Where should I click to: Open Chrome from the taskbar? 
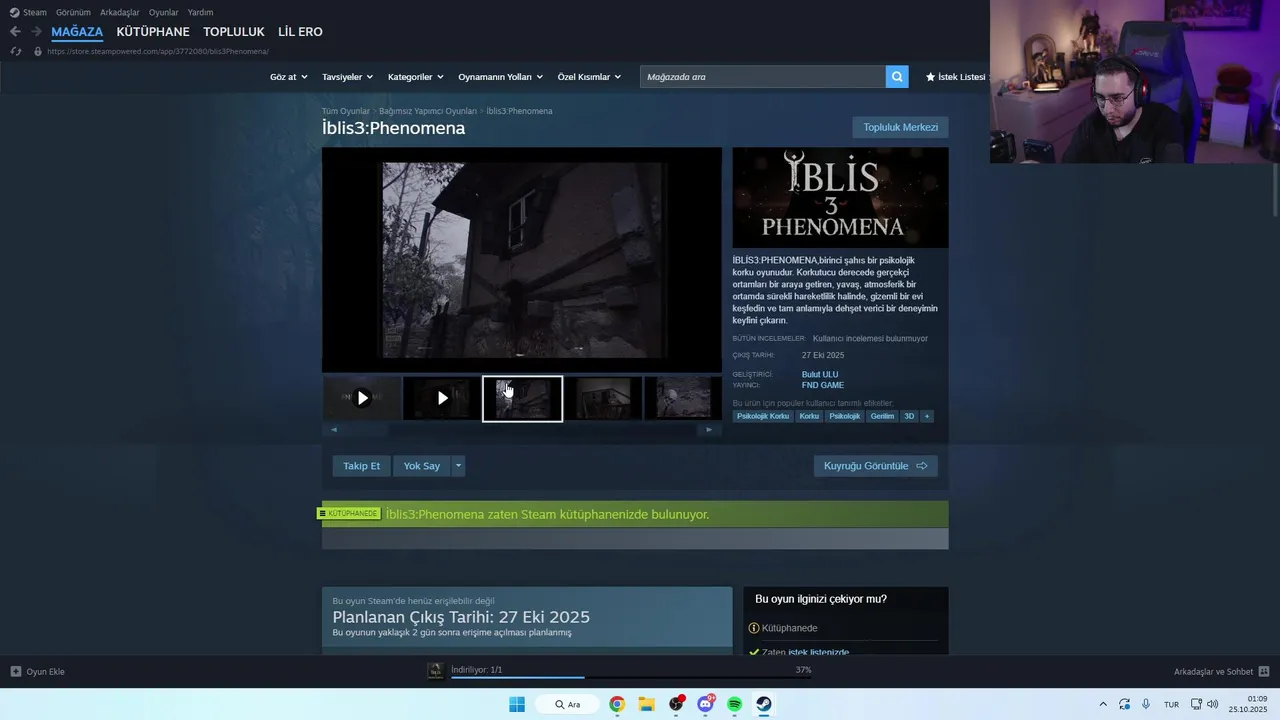617,704
